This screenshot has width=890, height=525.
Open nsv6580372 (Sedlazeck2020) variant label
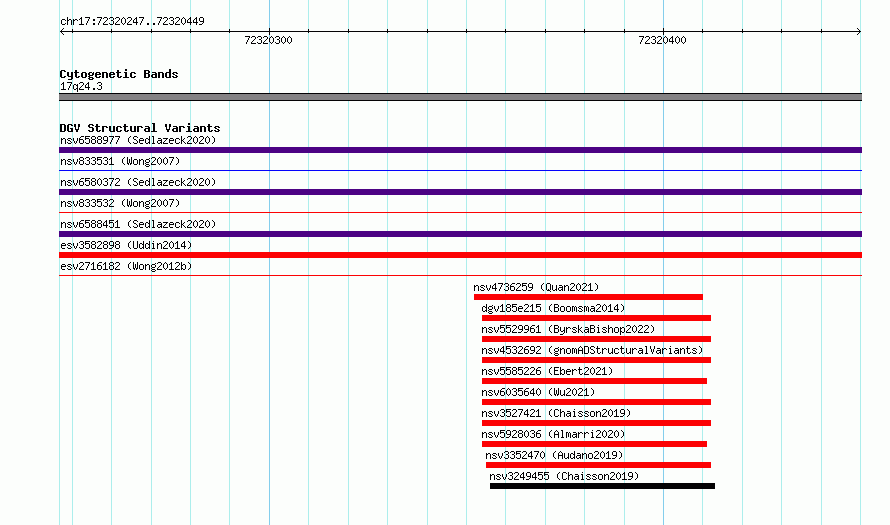tap(138, 182)
